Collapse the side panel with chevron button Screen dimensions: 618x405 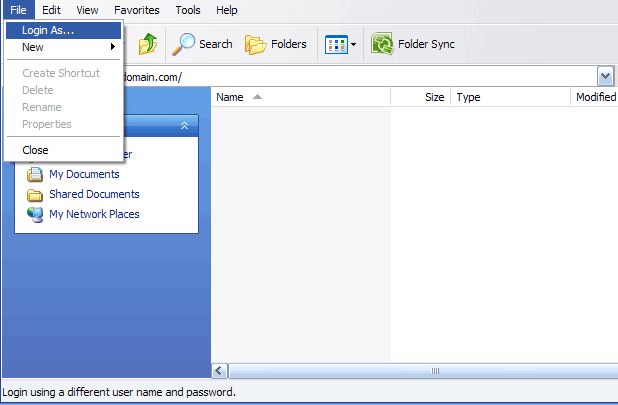pyautogui.click(x=184, y=125)
